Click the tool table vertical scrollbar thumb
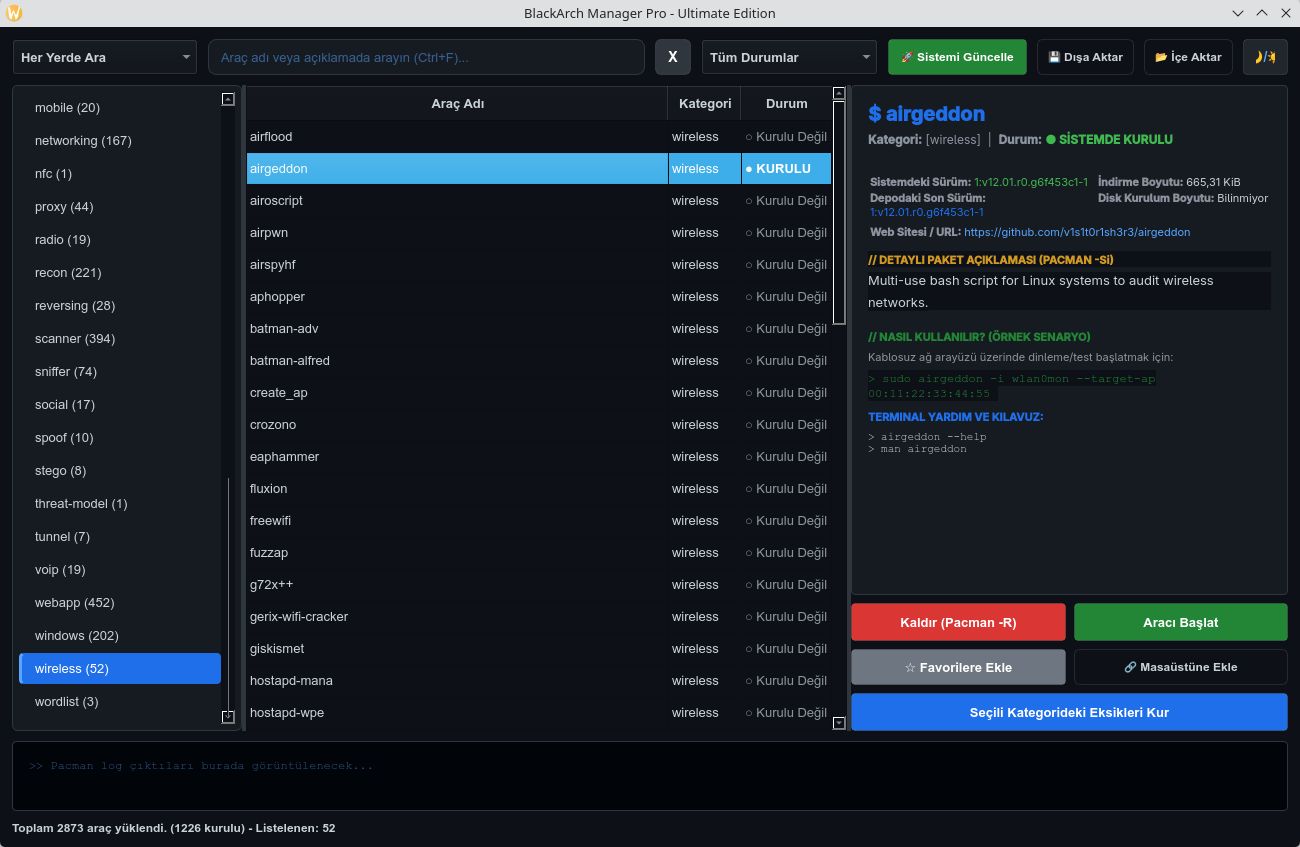The height and width of the screenshot is (847, 1300). (839, 212)
